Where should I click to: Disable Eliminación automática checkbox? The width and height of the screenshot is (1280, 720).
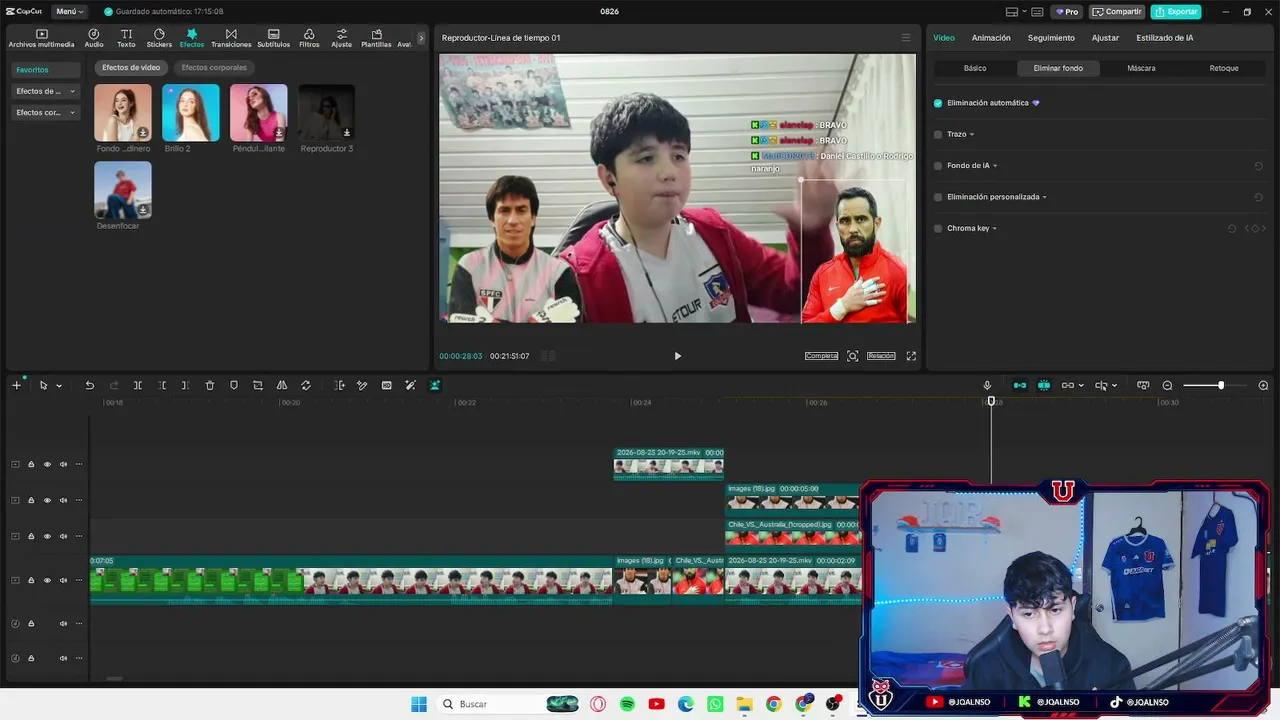[x=938, y=103]
